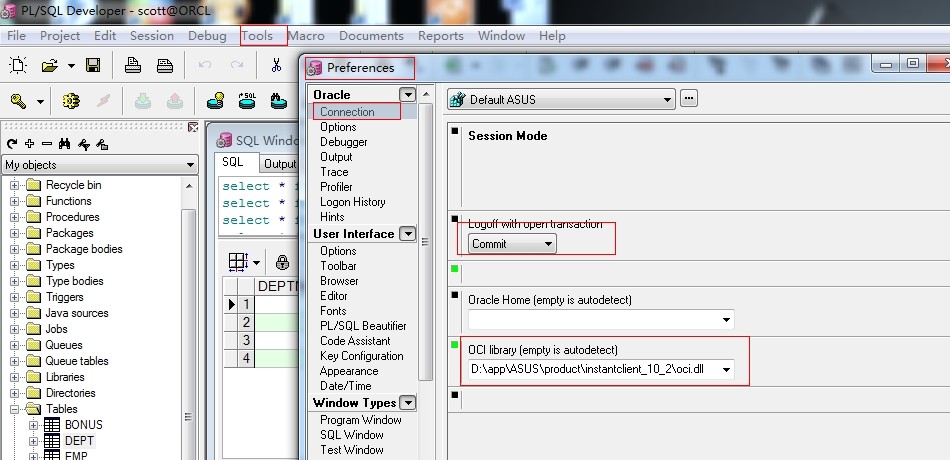Open the Debug menu
The image size is (950, 460).
click(207, 36)
